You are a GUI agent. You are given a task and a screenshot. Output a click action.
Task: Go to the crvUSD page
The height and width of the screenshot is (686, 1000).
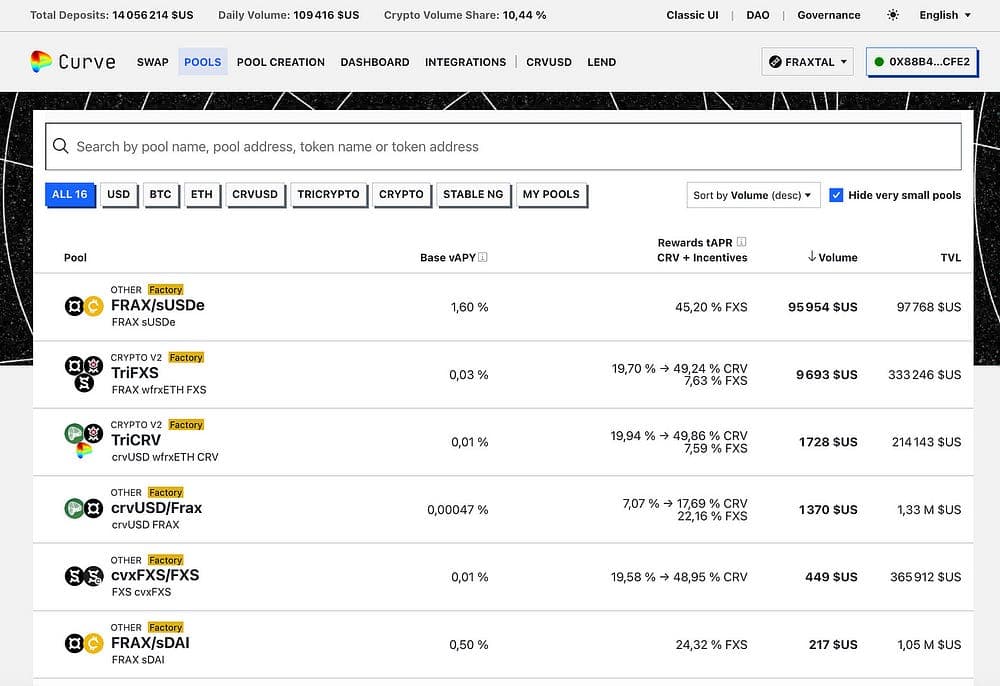click(548, 62)
